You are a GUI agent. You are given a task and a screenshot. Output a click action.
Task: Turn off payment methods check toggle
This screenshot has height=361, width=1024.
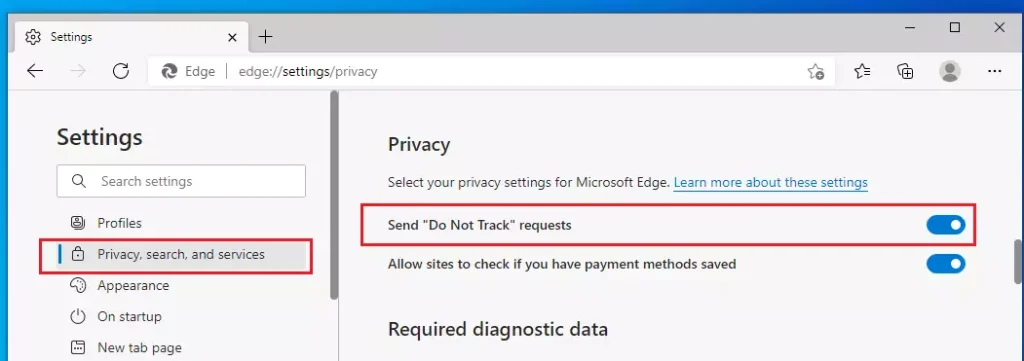946,264
